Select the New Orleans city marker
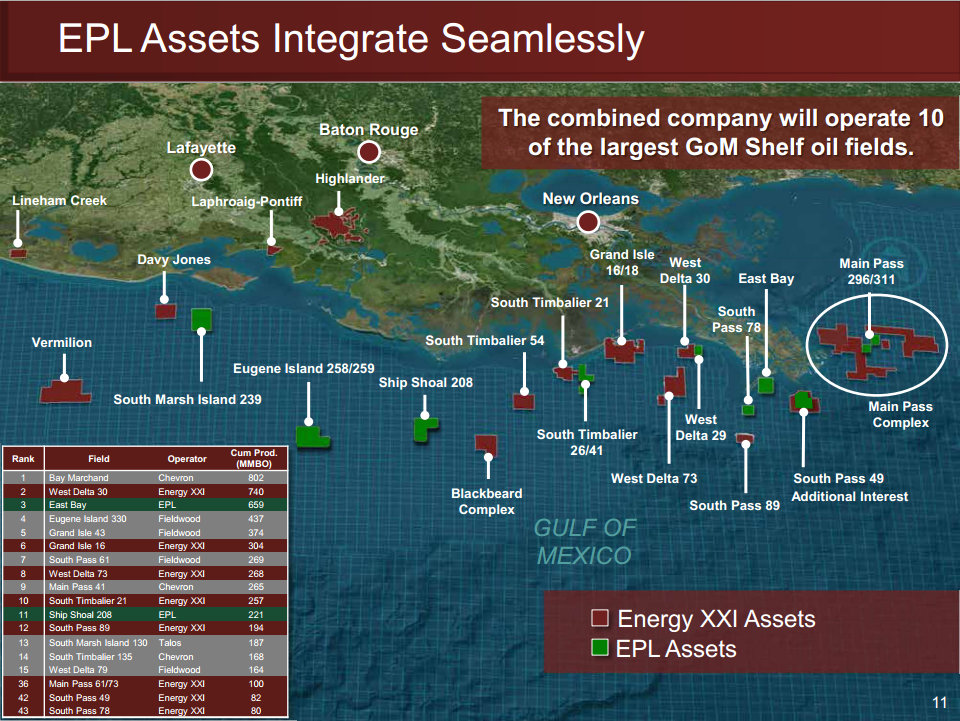Image resolution: width=960 pixels, height=721 pixels. tap(588, 222)
